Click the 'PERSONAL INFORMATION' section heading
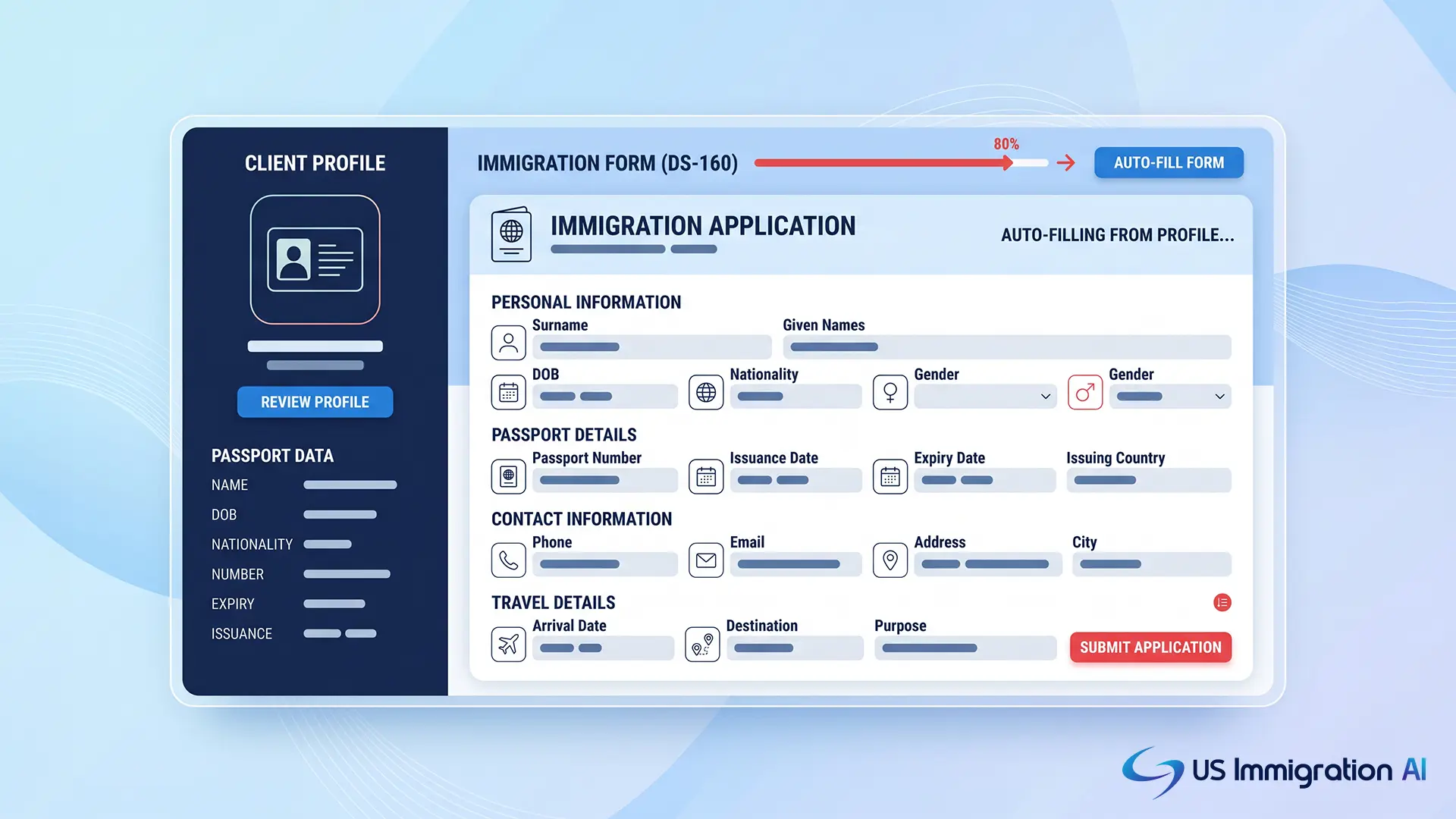The image size is (1456, 819). tap(586, 303)
